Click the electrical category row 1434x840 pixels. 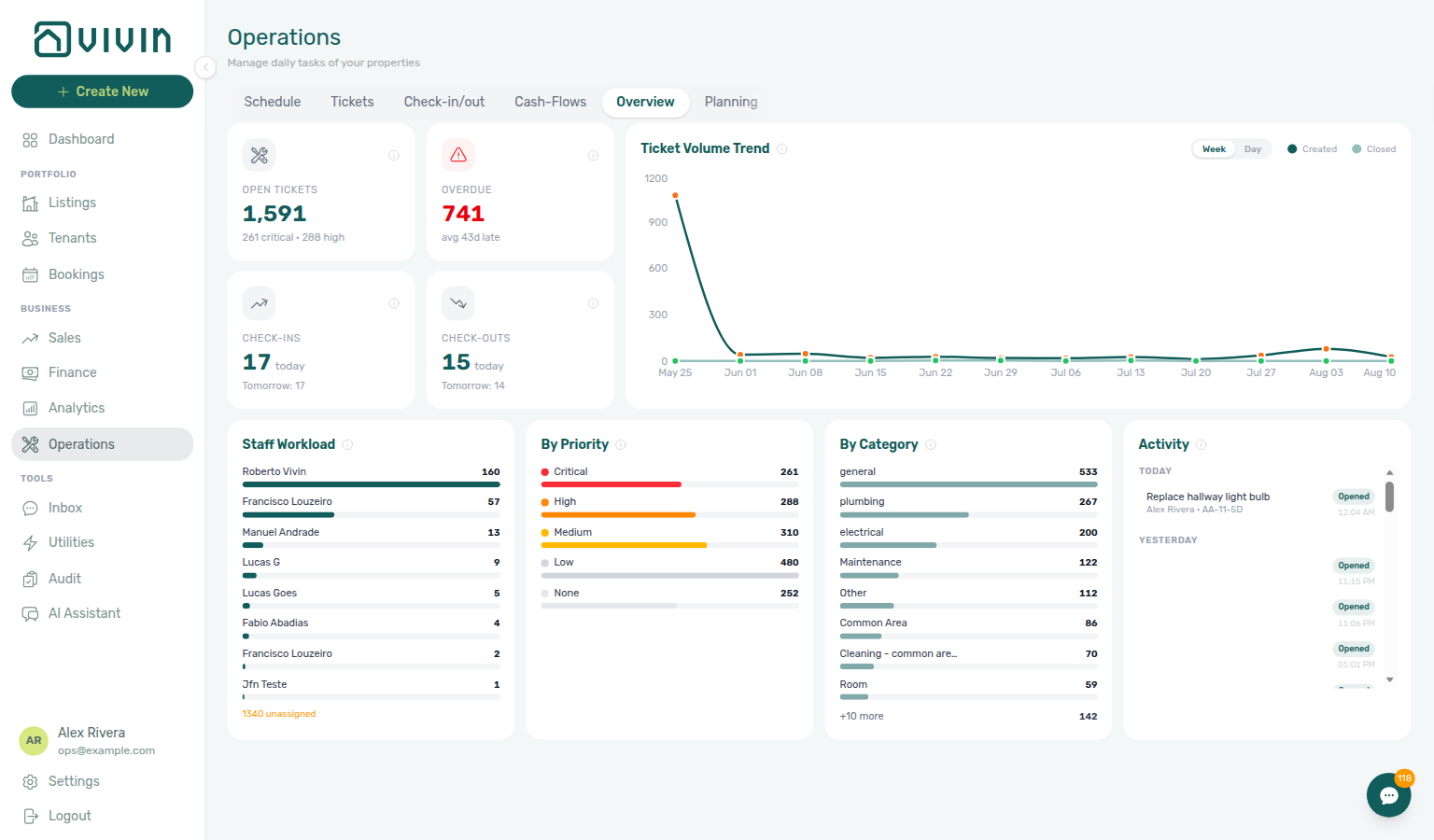click(x=968, y=538)
